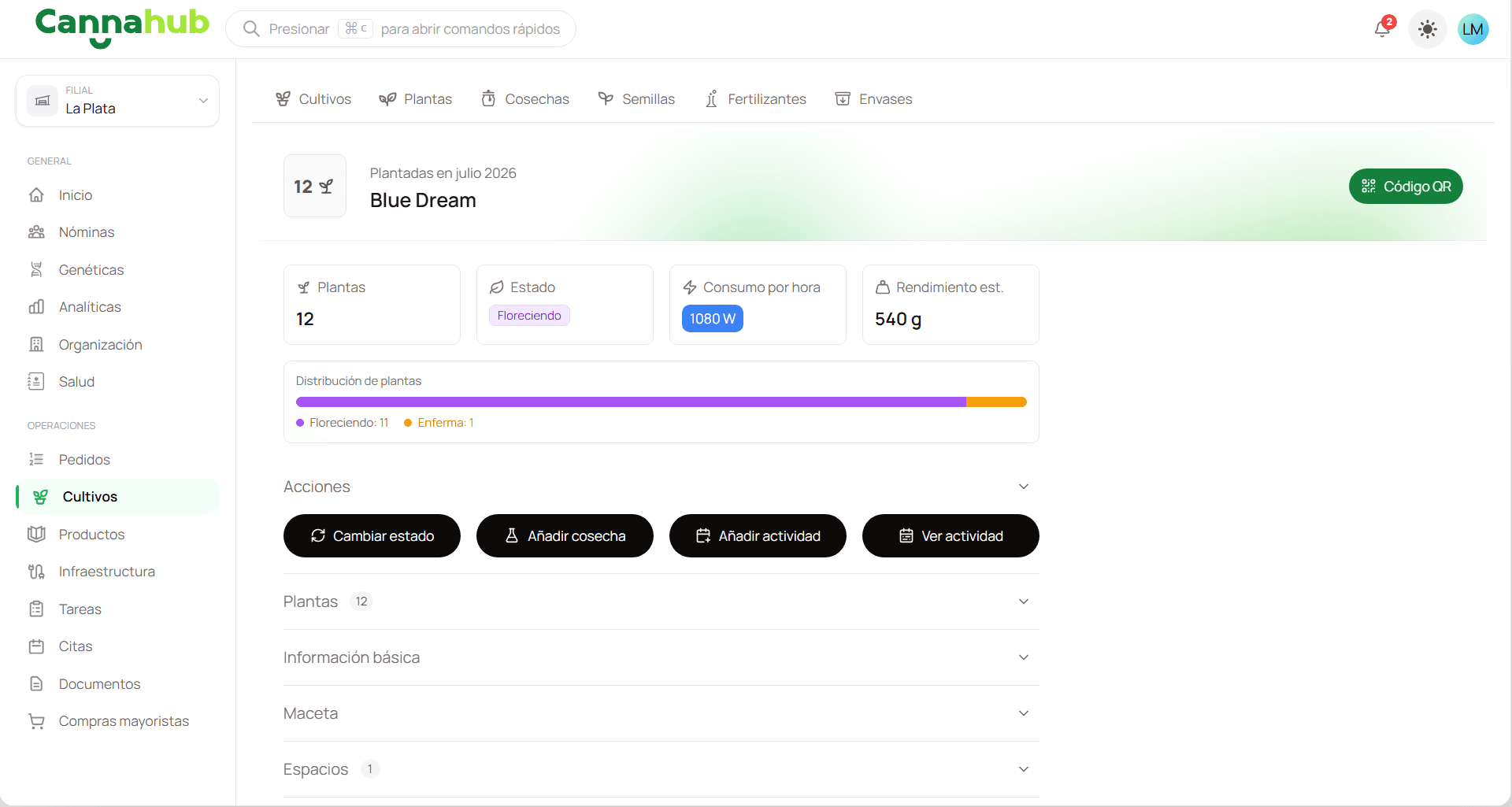Expand the Plantas 12 section
1512x807 pixels.
point(661,602)
